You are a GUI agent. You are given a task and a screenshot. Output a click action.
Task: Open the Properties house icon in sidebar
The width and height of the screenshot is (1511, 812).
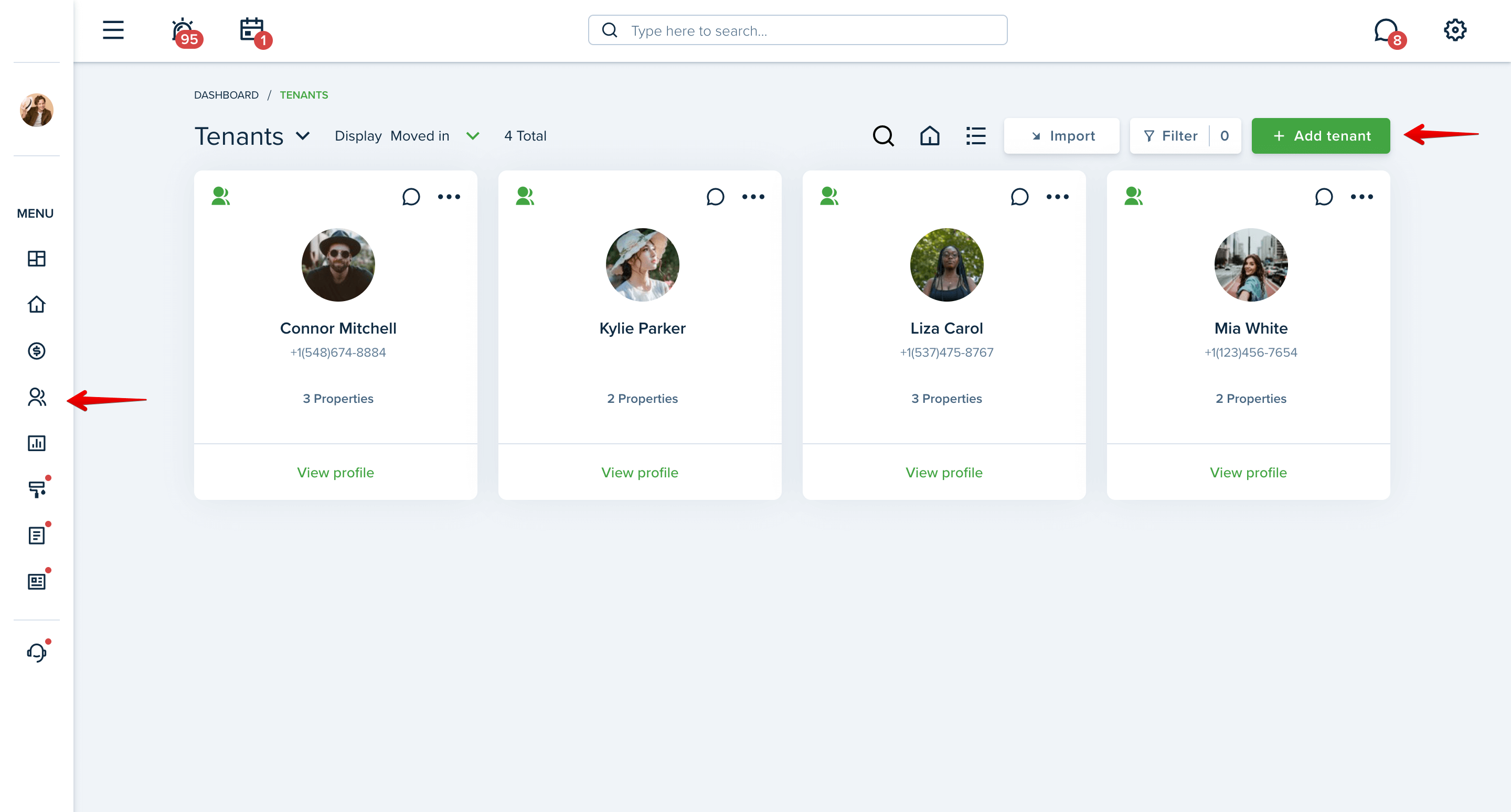click(36, 304)
